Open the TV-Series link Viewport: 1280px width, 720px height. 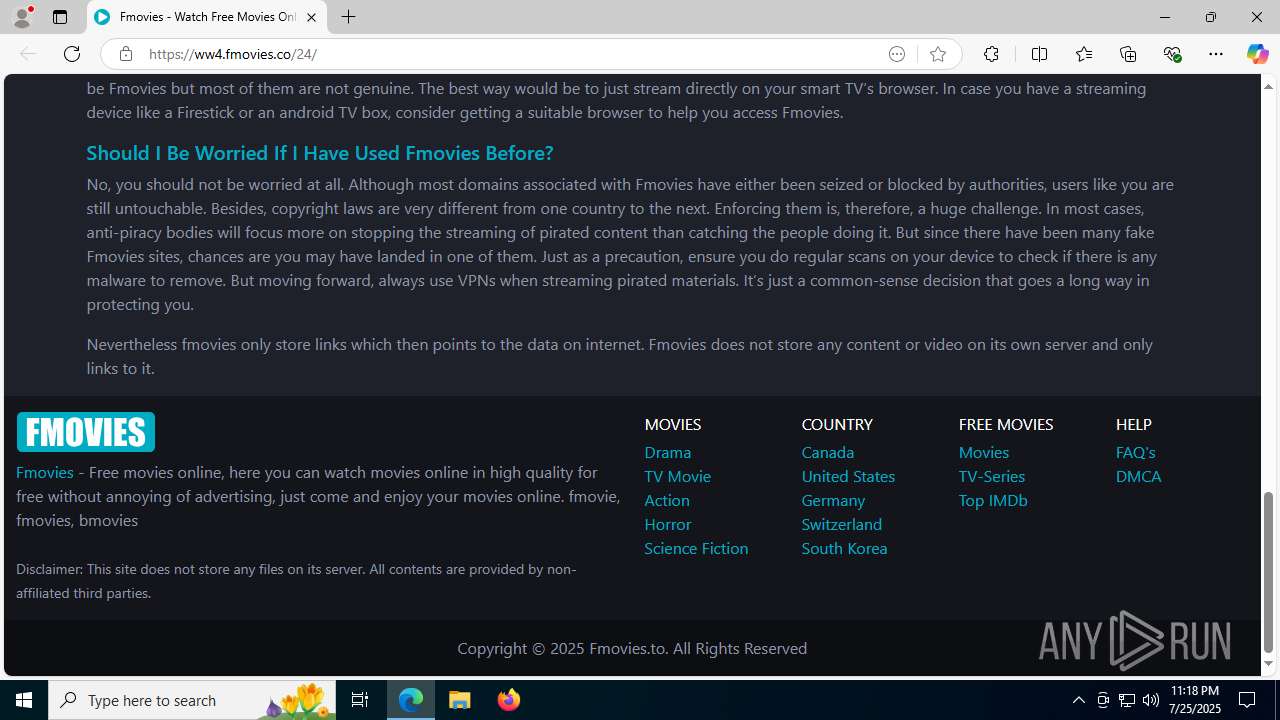point(991,476)
